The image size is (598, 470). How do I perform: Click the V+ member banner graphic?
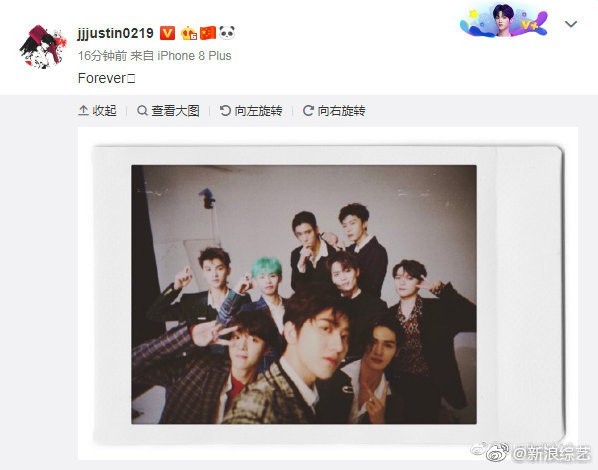[504, 20]
